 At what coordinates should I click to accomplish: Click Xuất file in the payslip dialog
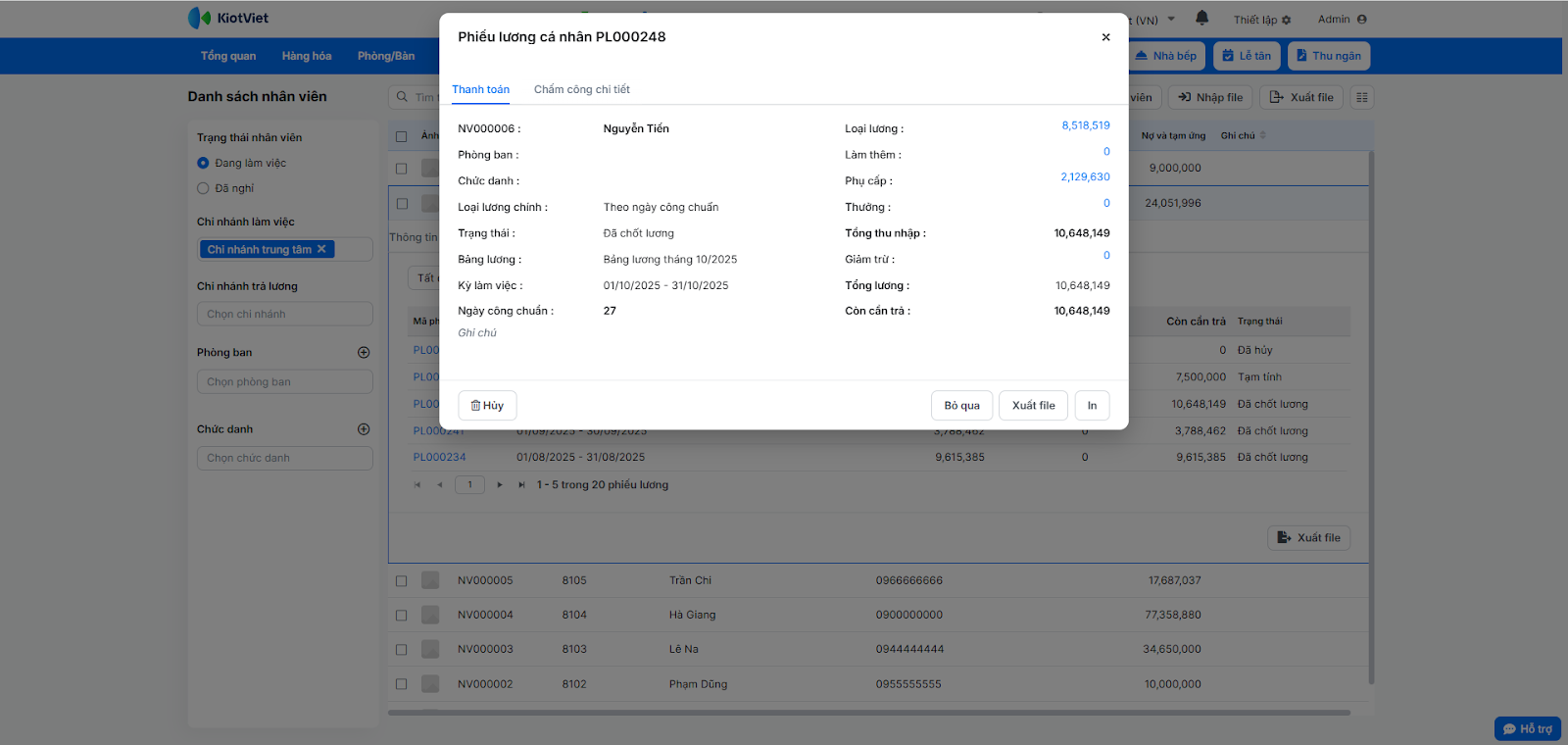coord(1034,406)
